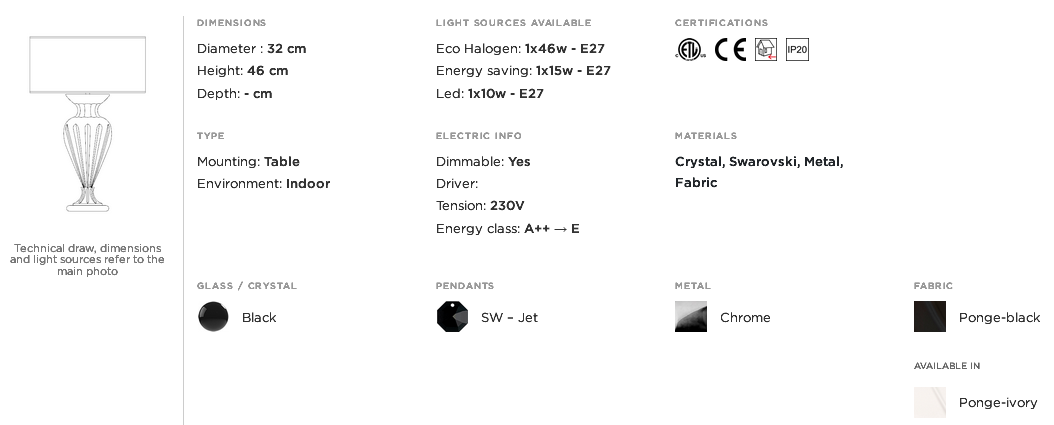
Task: Click the Ponge-ivory fabric label
Action: (x=998, y=403)
